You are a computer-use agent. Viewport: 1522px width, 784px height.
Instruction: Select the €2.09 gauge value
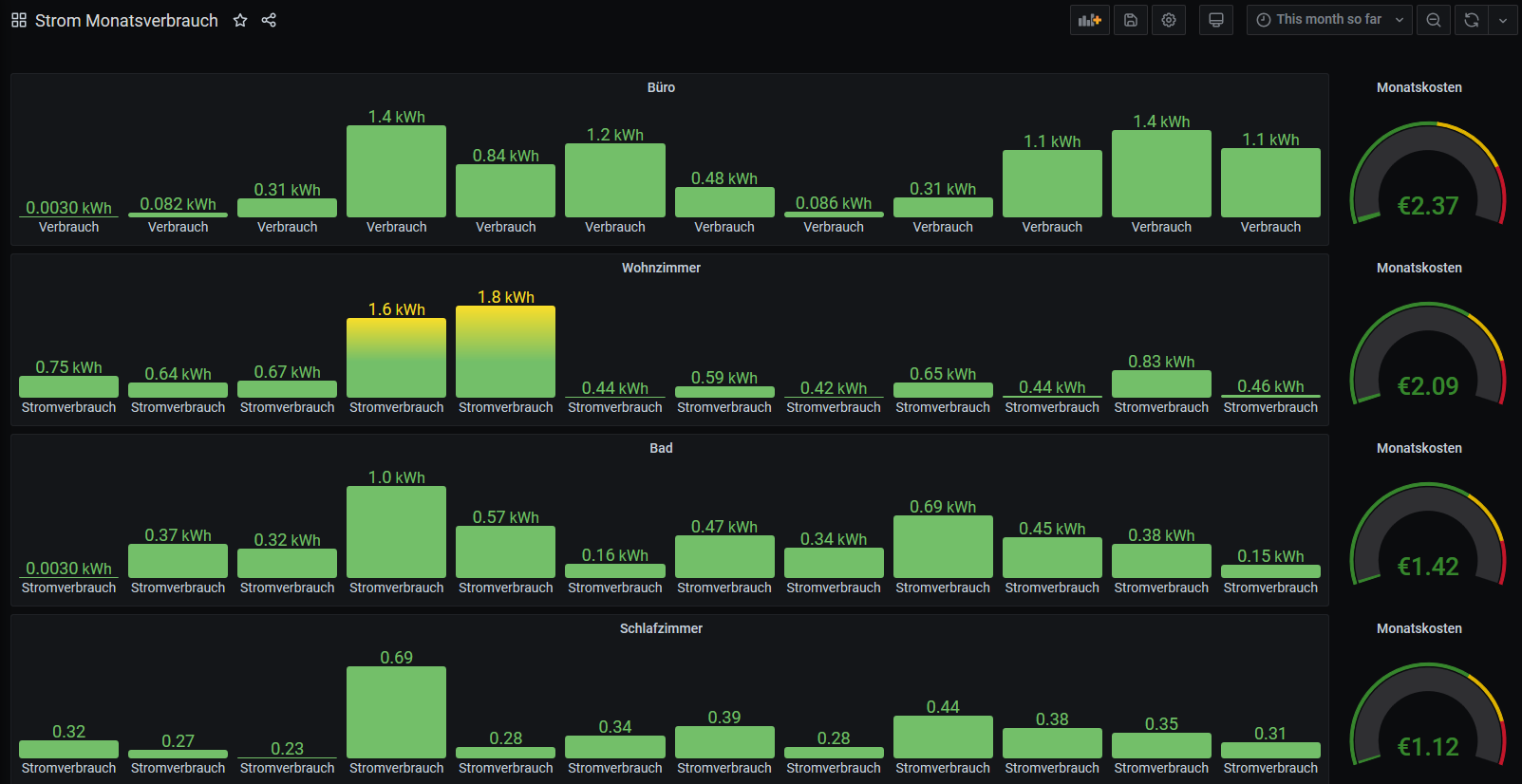1428,386
